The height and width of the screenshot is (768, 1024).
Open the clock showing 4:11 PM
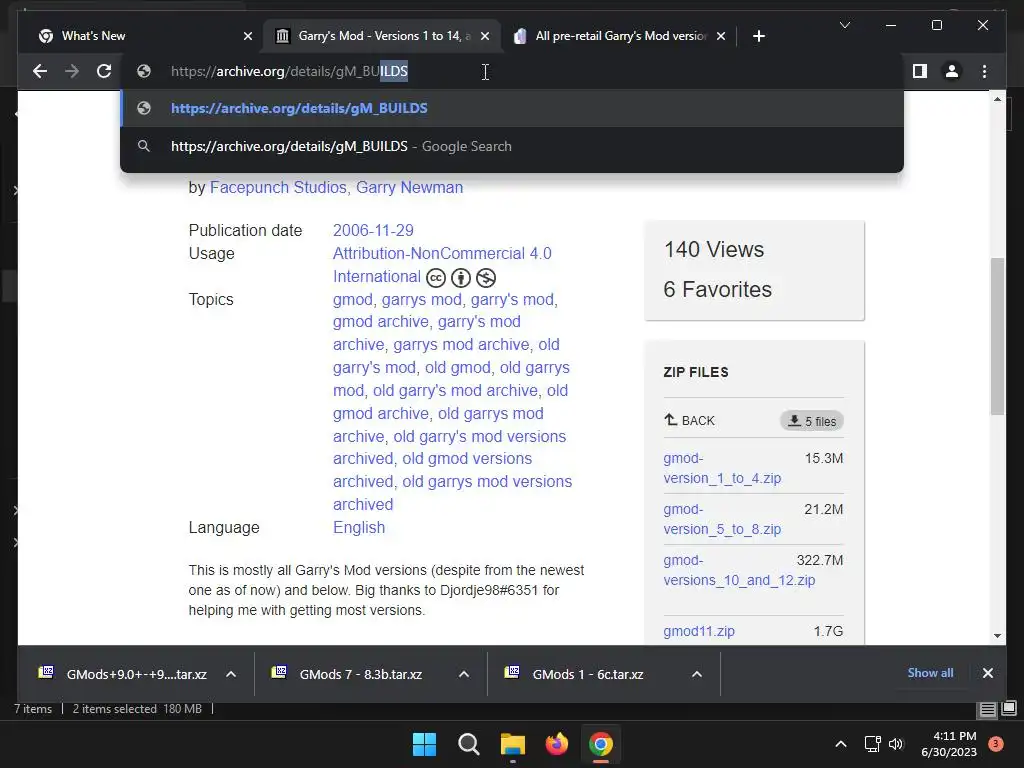tap(949, 744)
